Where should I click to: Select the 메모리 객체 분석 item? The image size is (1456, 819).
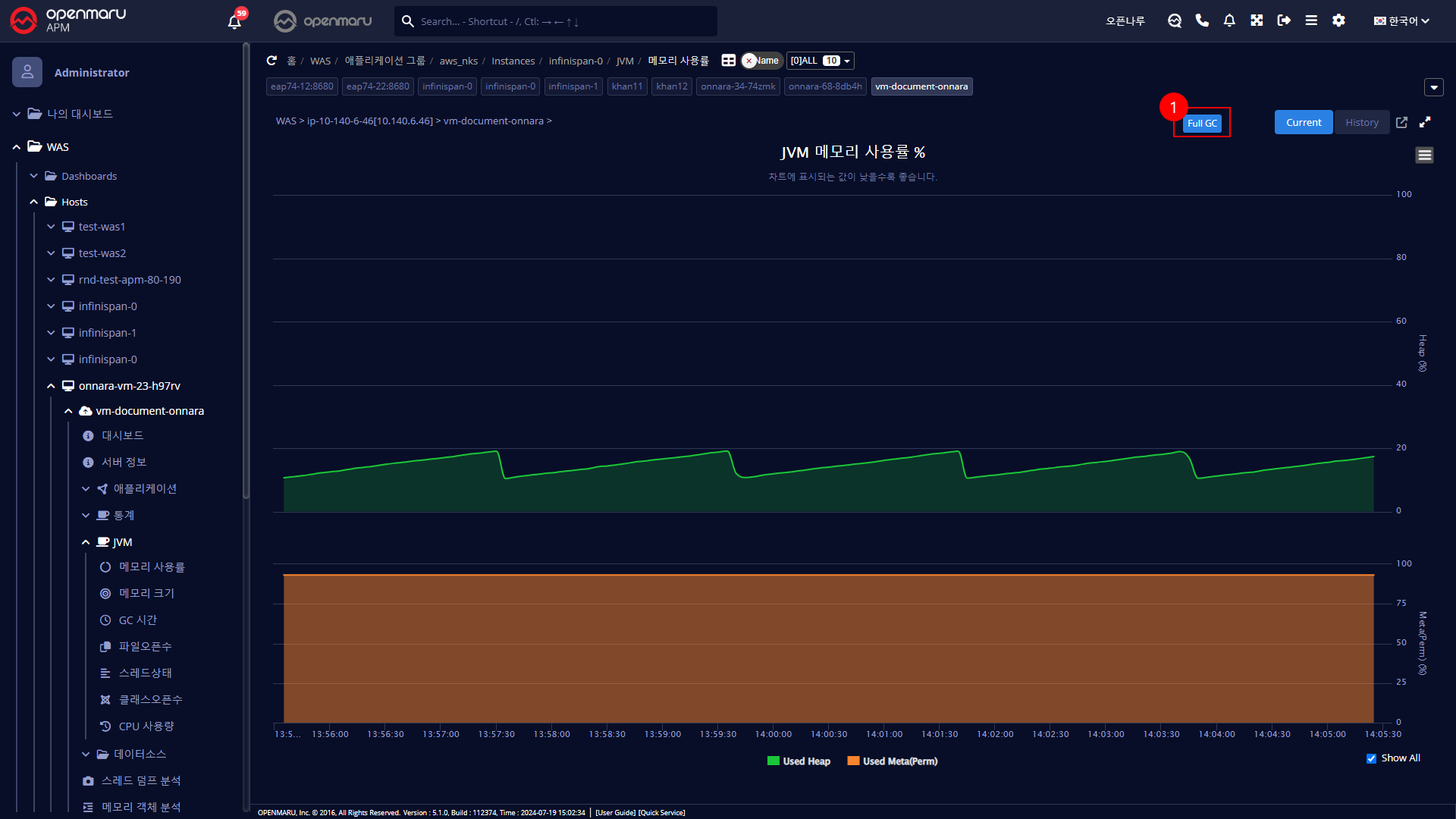click(x=141, y=807)
